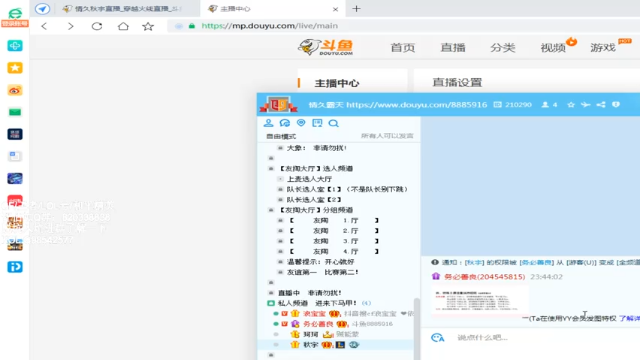The height and width of the screenshot is (360, 640).
Task: Select the 友闻 3.厅 channel
Action: (x=334, y=241)
